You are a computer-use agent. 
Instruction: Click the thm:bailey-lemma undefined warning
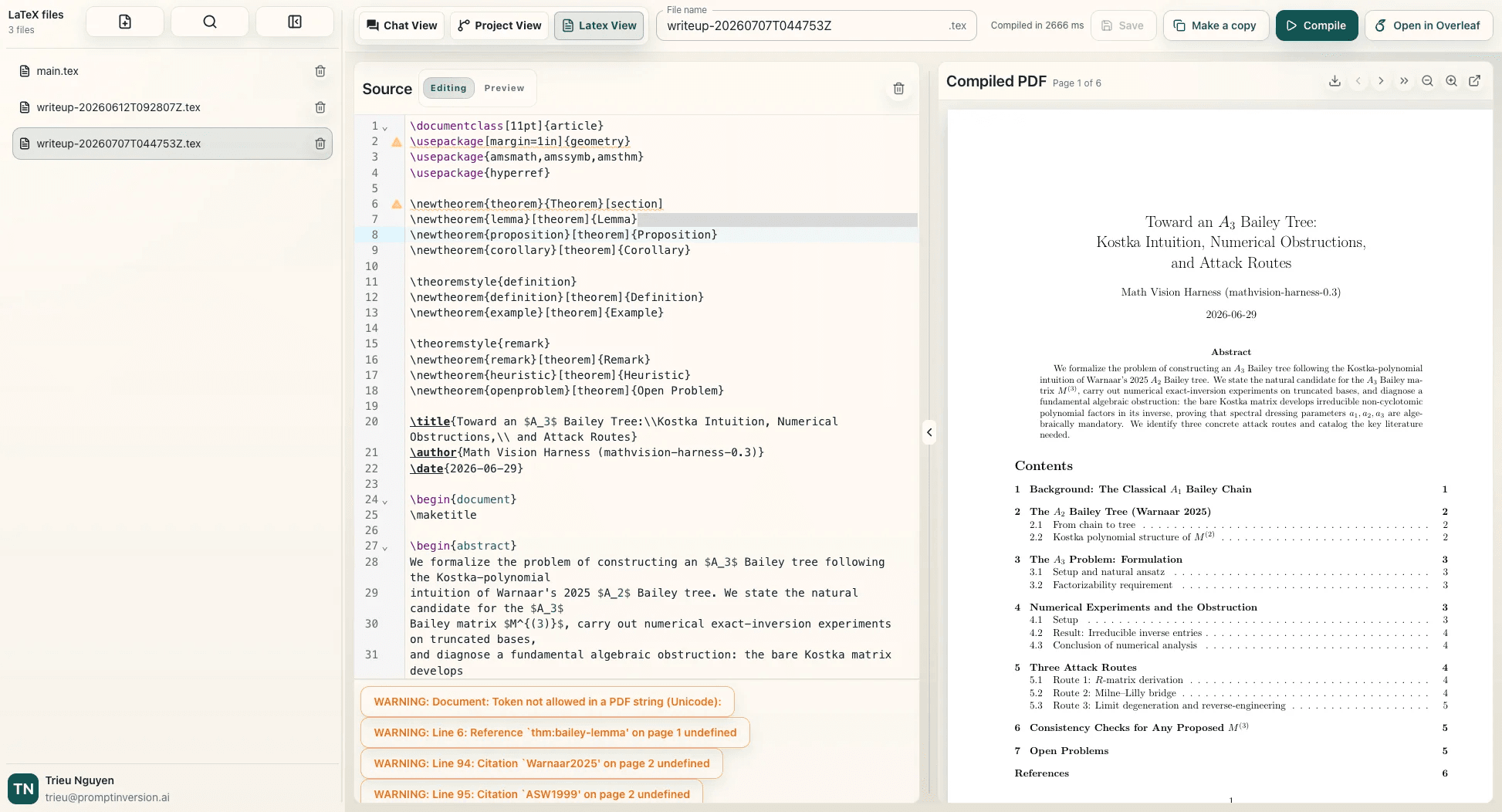point(555,732)
